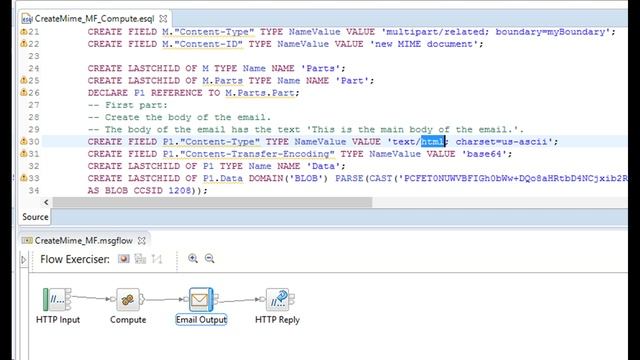The width and height of the screenshot is (640, 360).
Task: Click warning marker on line 21
Action: [x=24, y=32]
